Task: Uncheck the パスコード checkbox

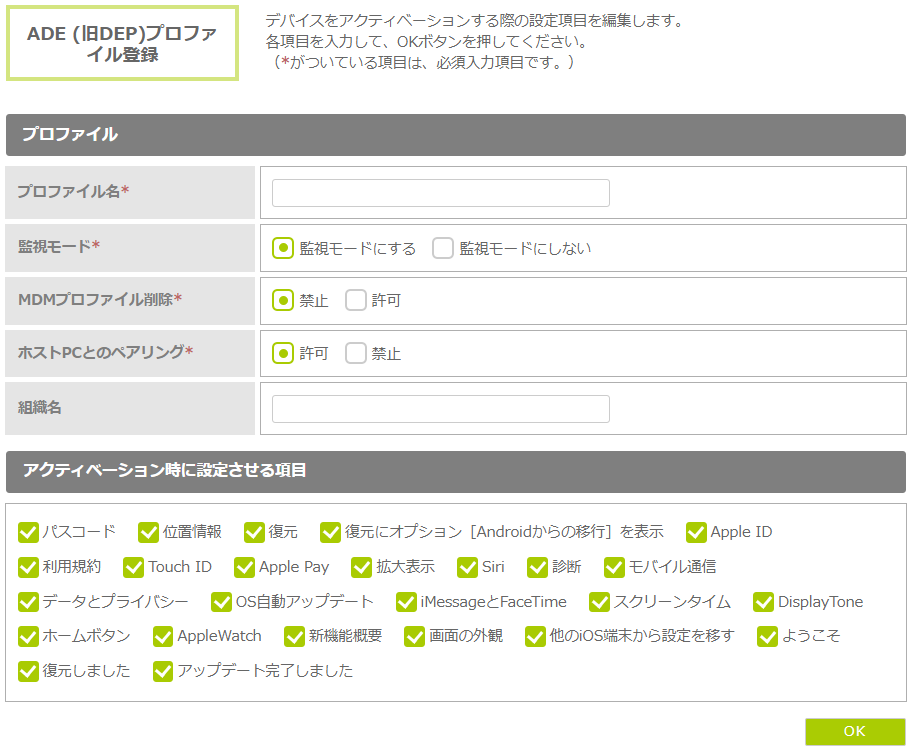Action: click(28, 532)
